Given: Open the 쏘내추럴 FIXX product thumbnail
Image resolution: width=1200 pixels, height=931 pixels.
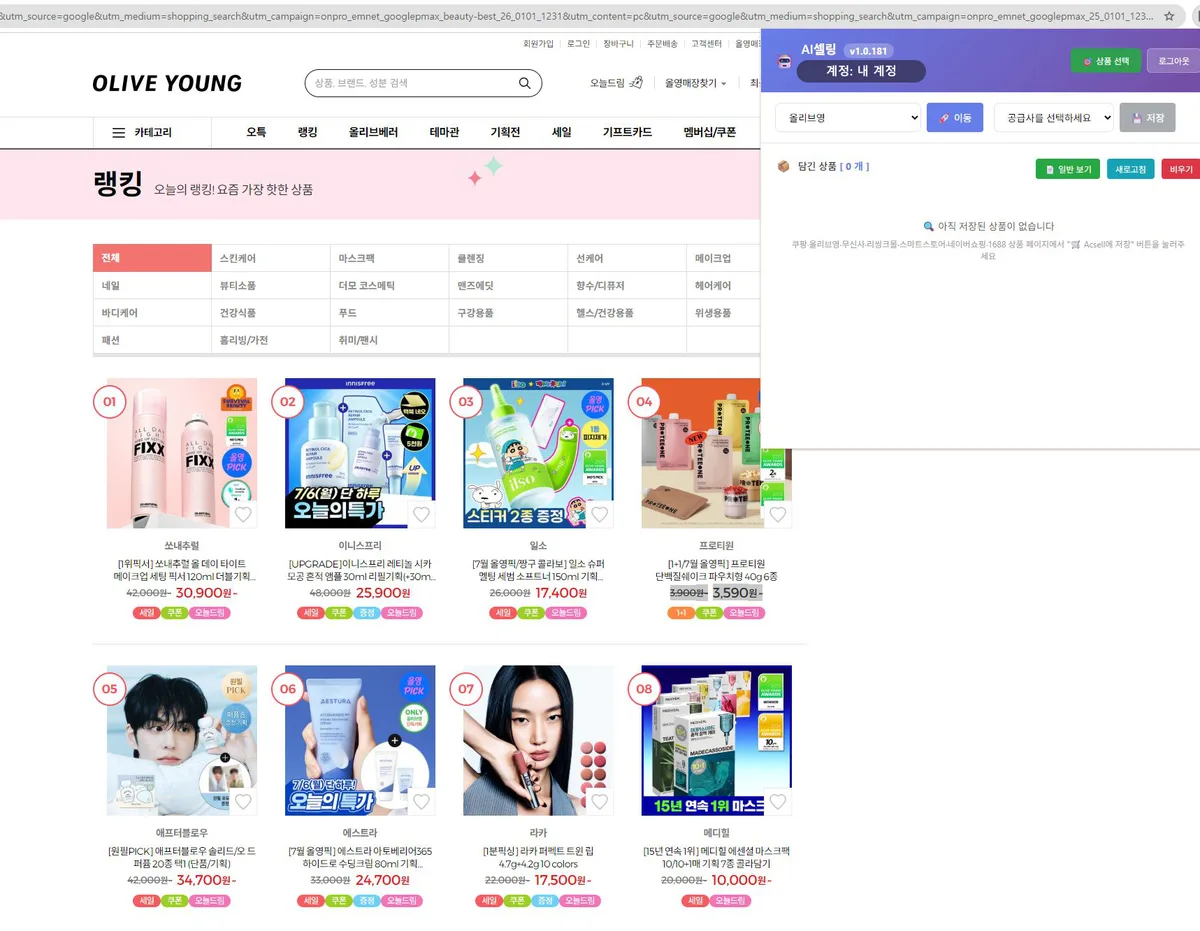Looking at the screenshot, I should [x=182, y=453].
